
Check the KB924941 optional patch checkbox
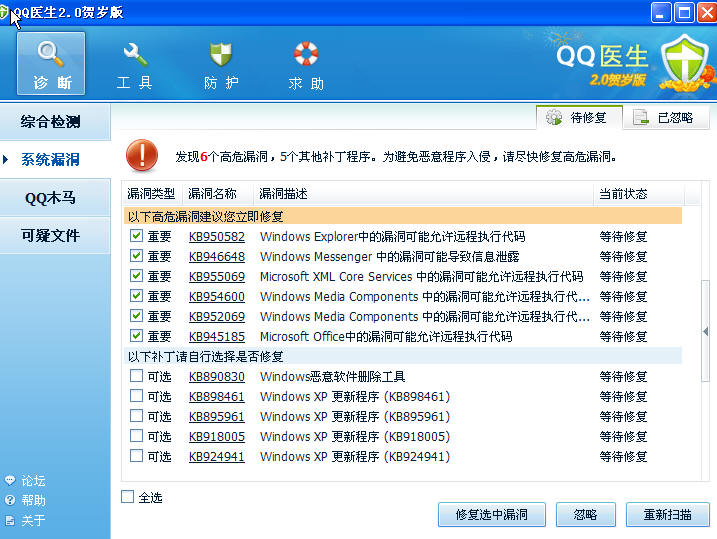[136, 456]
